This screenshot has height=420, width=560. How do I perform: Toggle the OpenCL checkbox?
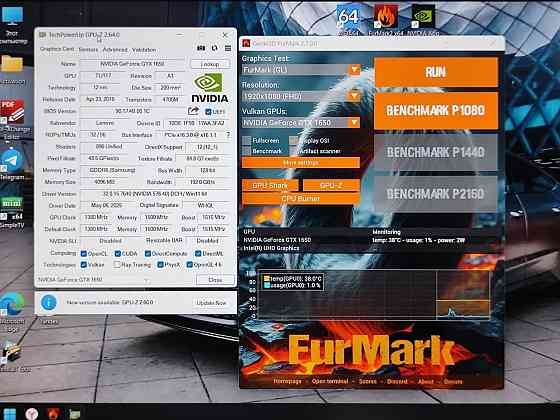pos(84,254)
